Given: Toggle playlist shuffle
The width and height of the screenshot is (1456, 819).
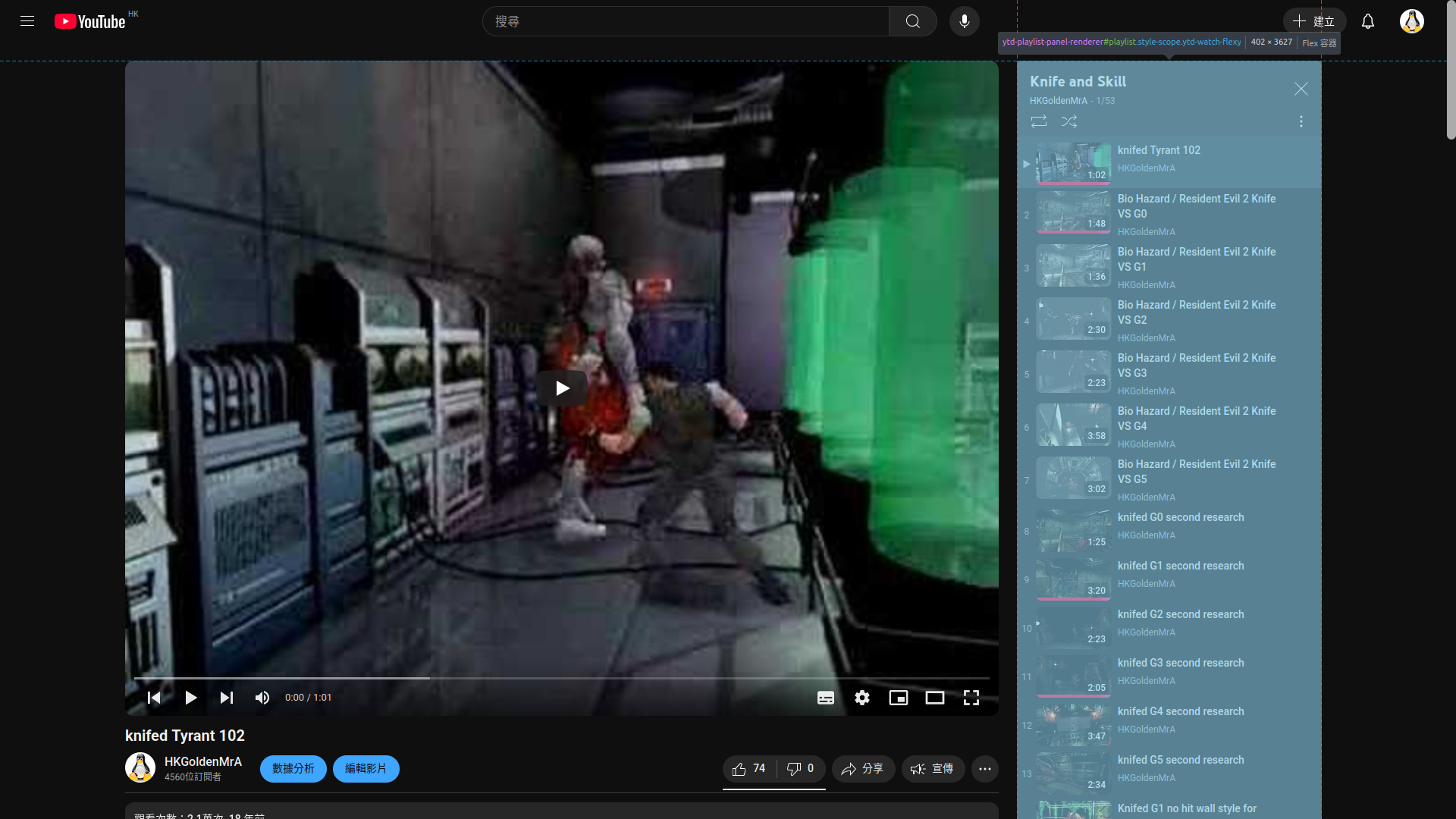Looking at the screenshot, I should (x=1069, y=121).
